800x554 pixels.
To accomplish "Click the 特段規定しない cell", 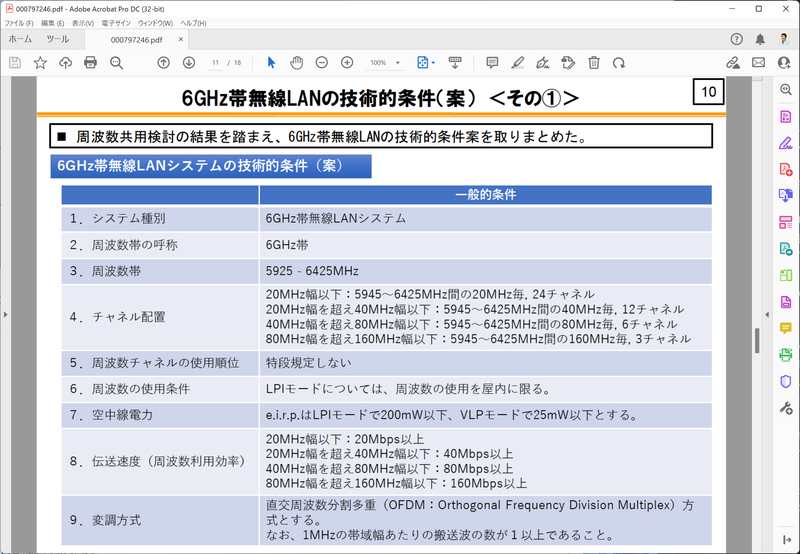I will (486, 363).
